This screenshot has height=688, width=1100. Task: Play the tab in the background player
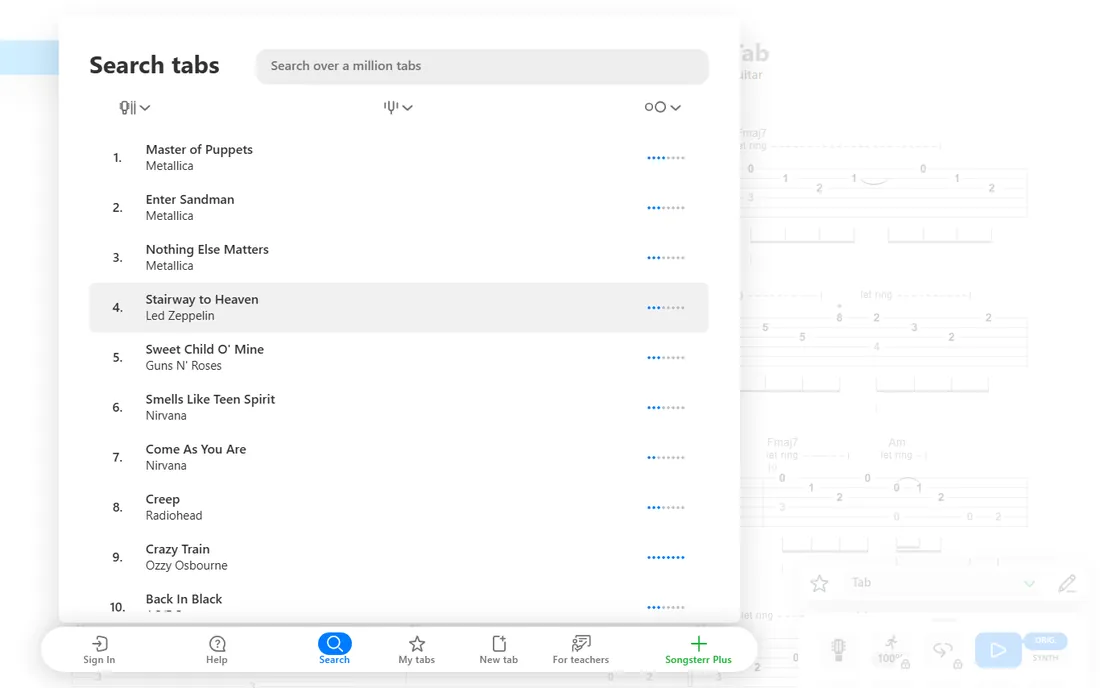[x=998, y=650]
